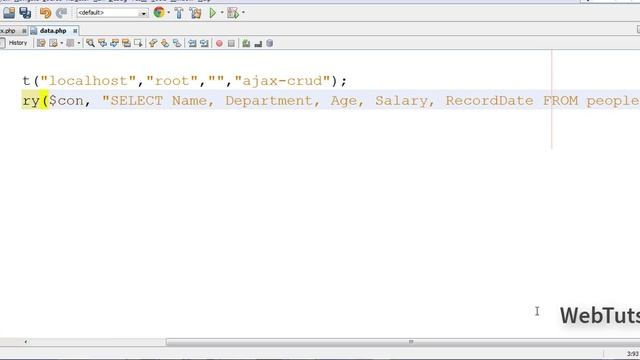This screenshot has height=360, width=640.
Task: Click the word Department in the query
Action: [x=269, y=101]
